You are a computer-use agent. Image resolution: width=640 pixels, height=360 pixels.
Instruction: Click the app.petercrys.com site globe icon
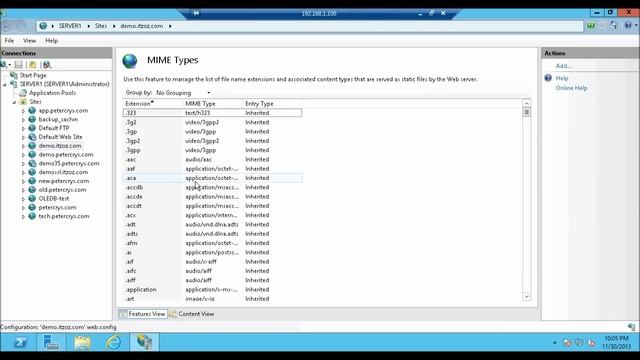32,110
